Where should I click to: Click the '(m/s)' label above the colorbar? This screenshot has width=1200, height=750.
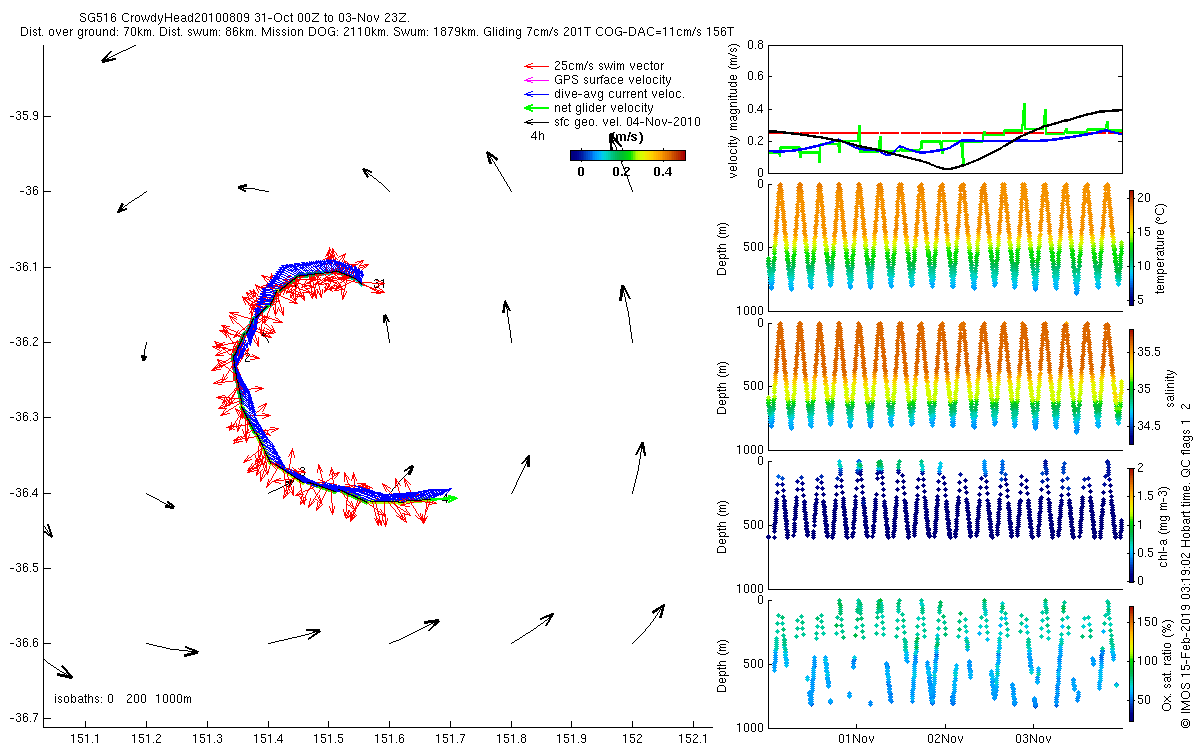pyautogui.click(x=626, y=137)
